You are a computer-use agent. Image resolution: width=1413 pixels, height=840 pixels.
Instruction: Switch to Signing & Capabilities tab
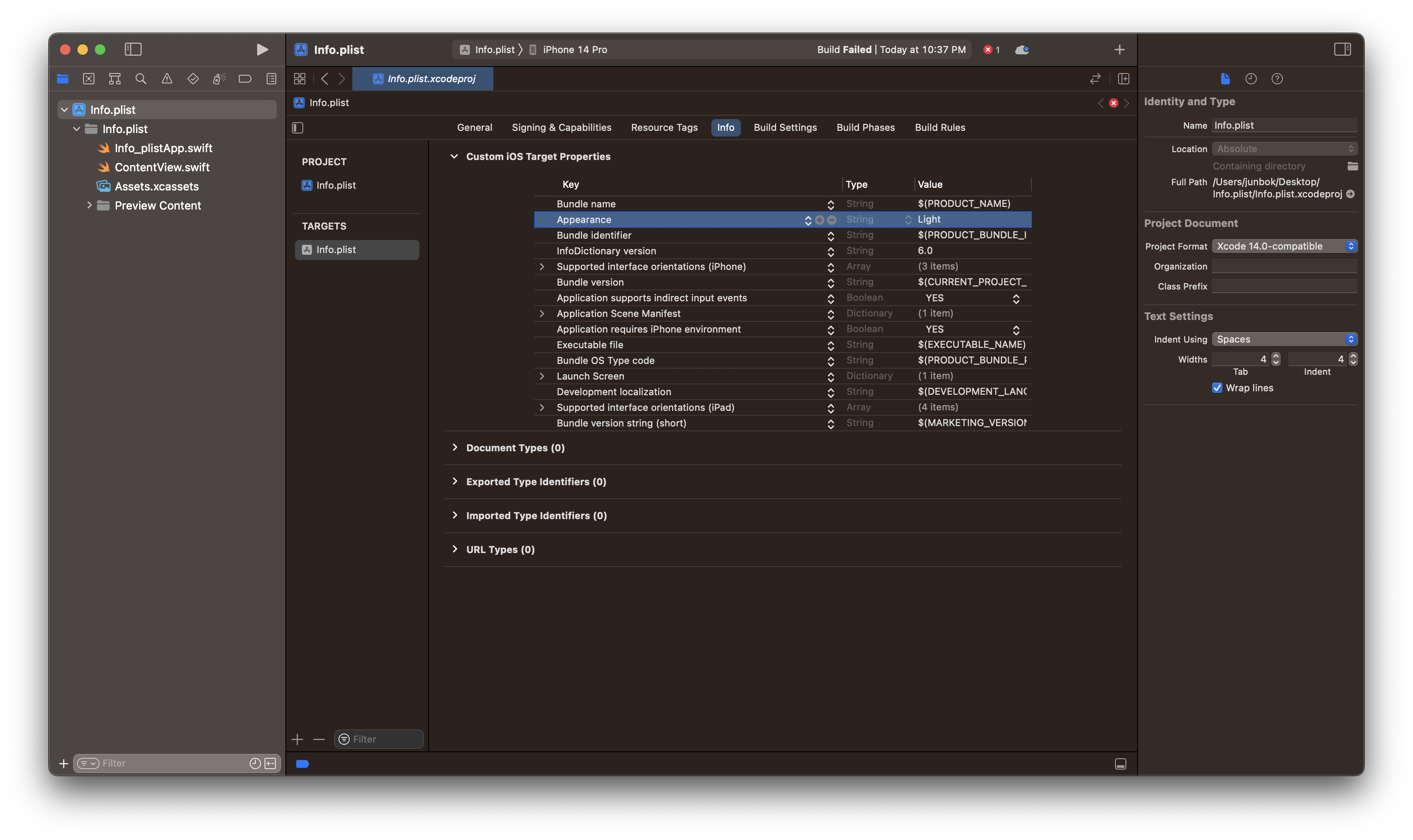click(561, 127)
